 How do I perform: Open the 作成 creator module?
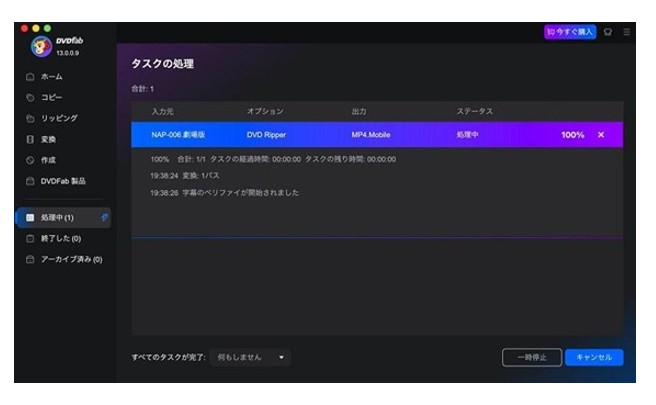click(x=48, y=160)
